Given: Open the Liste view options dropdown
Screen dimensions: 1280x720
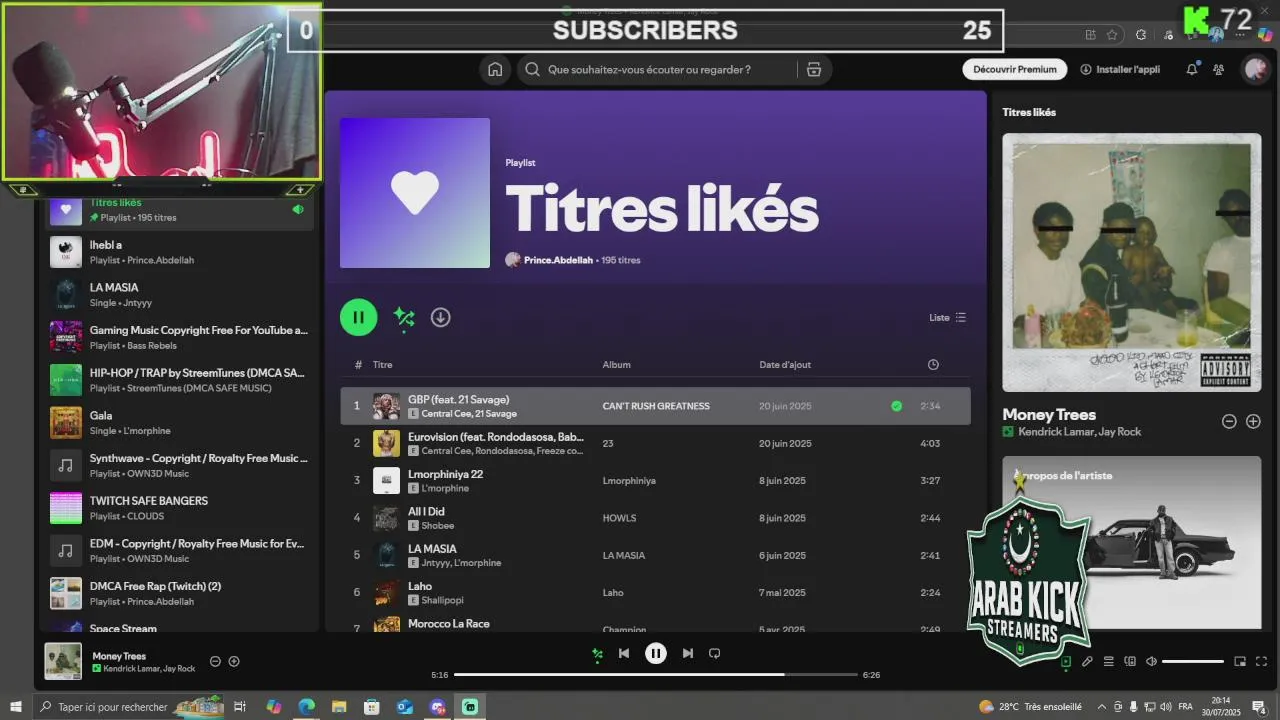Looking at the screenshot, I should (947, 318).
